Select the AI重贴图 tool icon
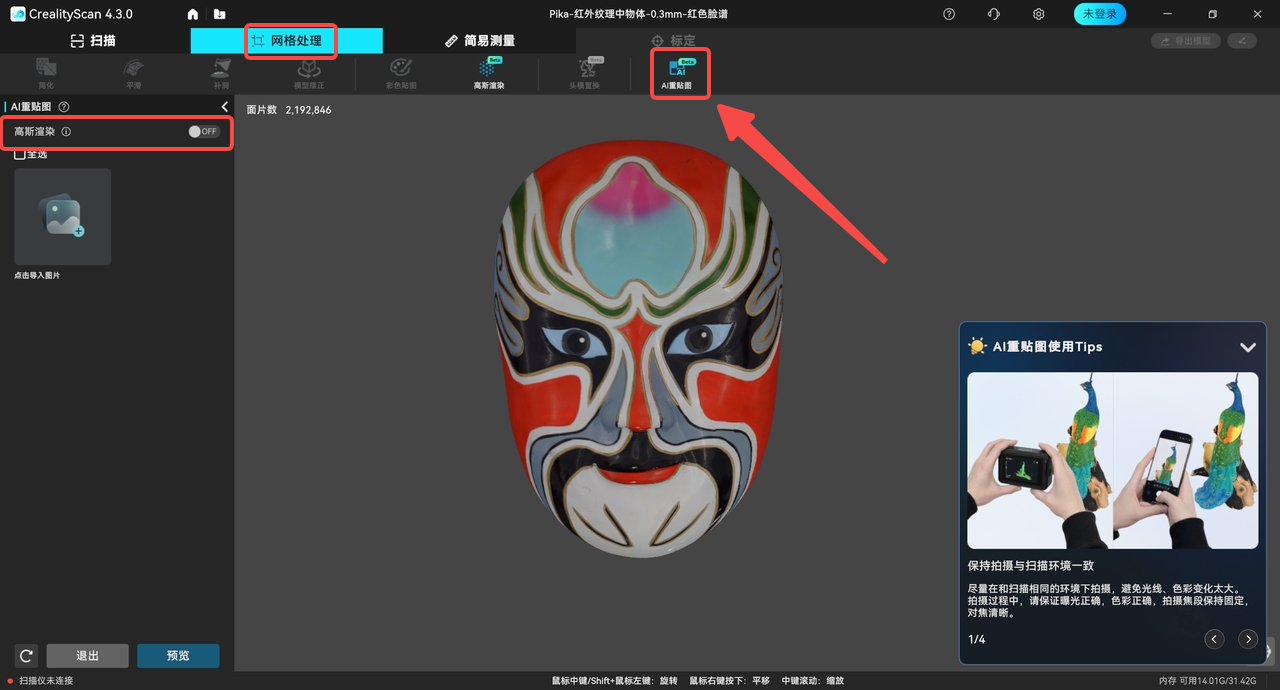Image resolution: width=1280 pixels, height=690 pixels. (x=677, y=74)
